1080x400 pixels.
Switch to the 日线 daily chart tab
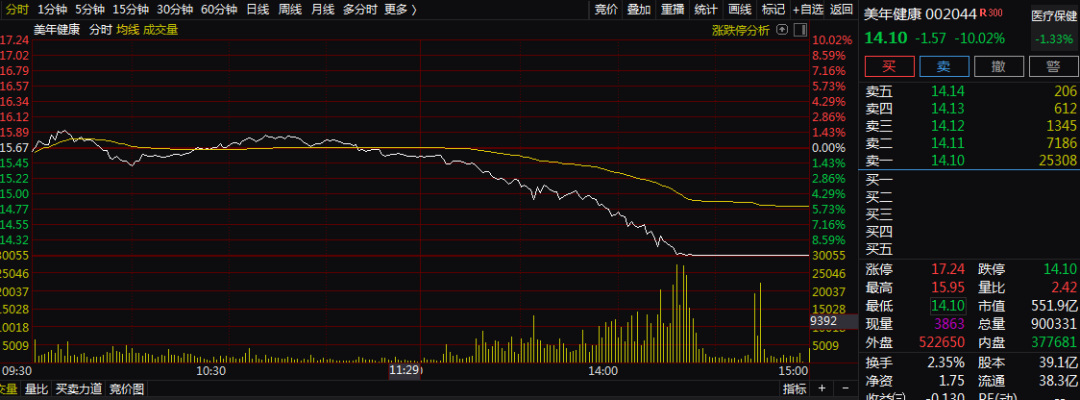[x=257, y=9]
